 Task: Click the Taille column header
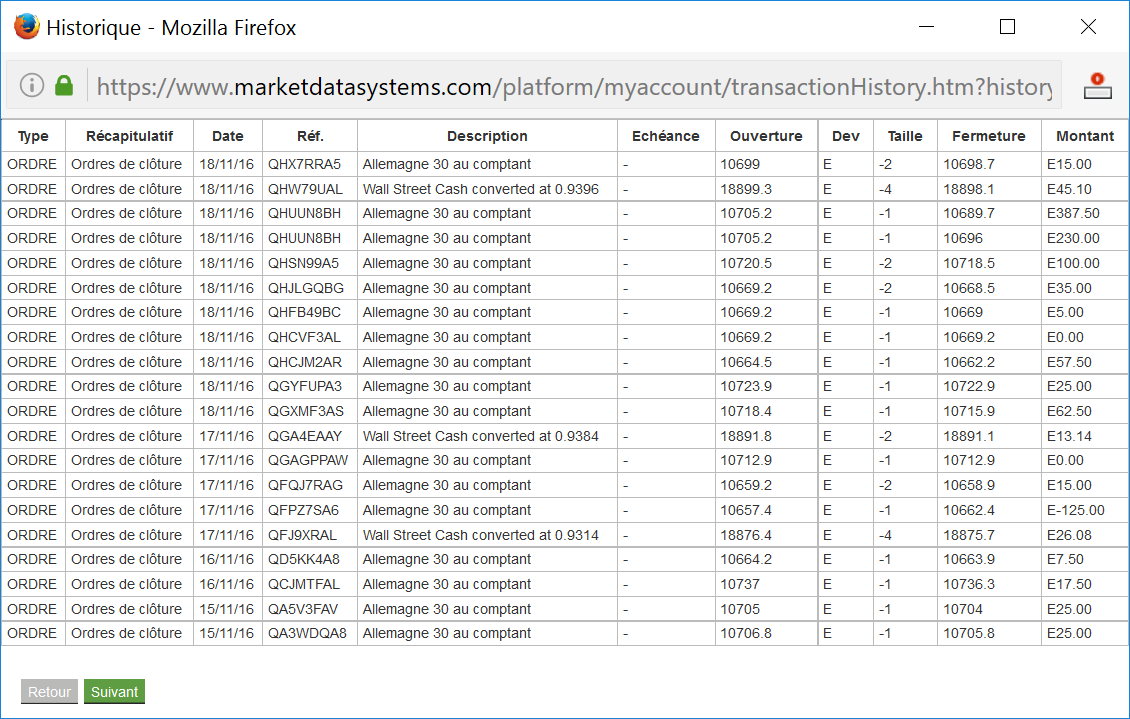[x=905, y=136]
